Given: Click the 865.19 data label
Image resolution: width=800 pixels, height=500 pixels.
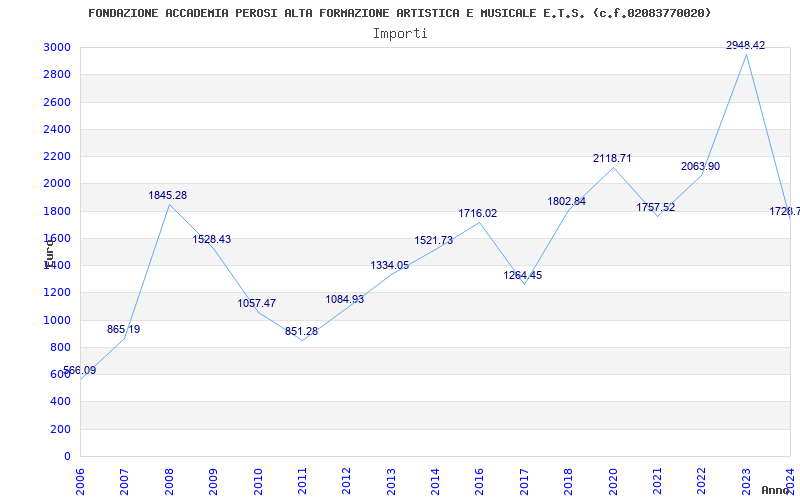Looking at the screenshot, I should coord(124,329).
